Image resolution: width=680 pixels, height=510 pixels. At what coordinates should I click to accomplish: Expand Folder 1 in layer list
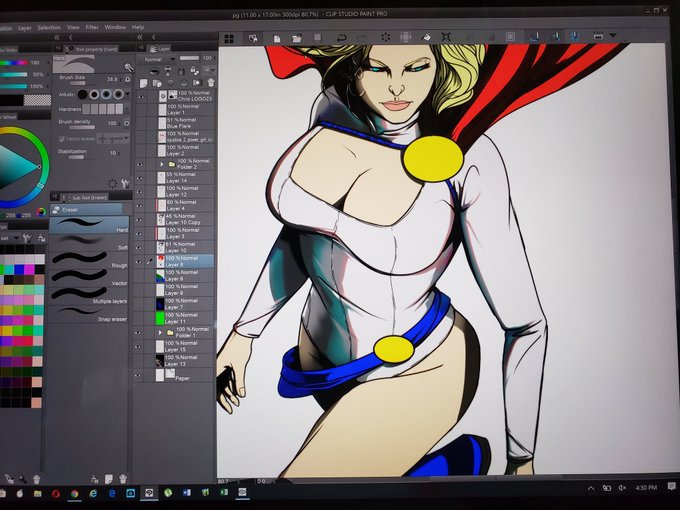point(160,333)
